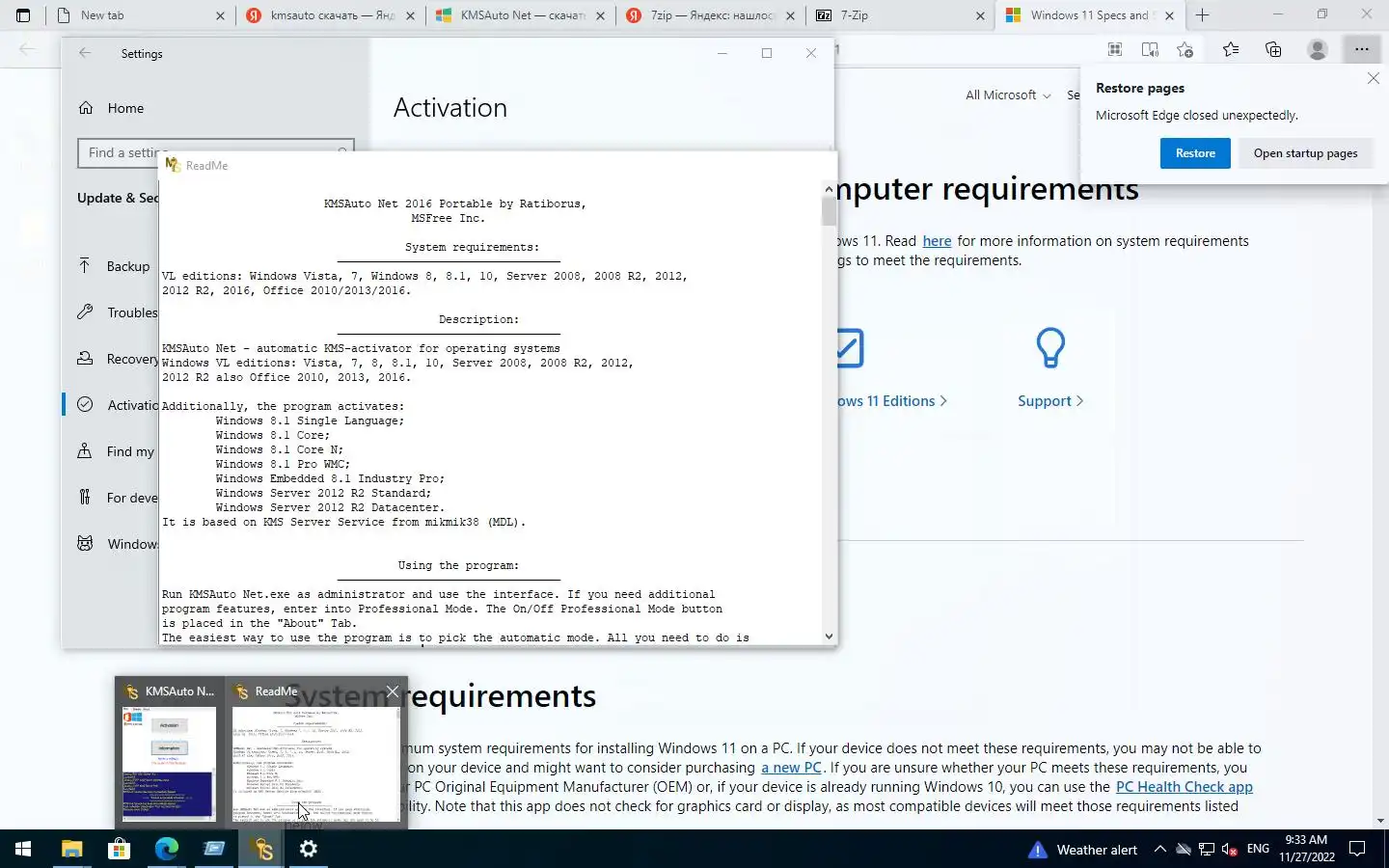Click volume muted tray icon
1389x868 pixels.
pos(1230,850)
